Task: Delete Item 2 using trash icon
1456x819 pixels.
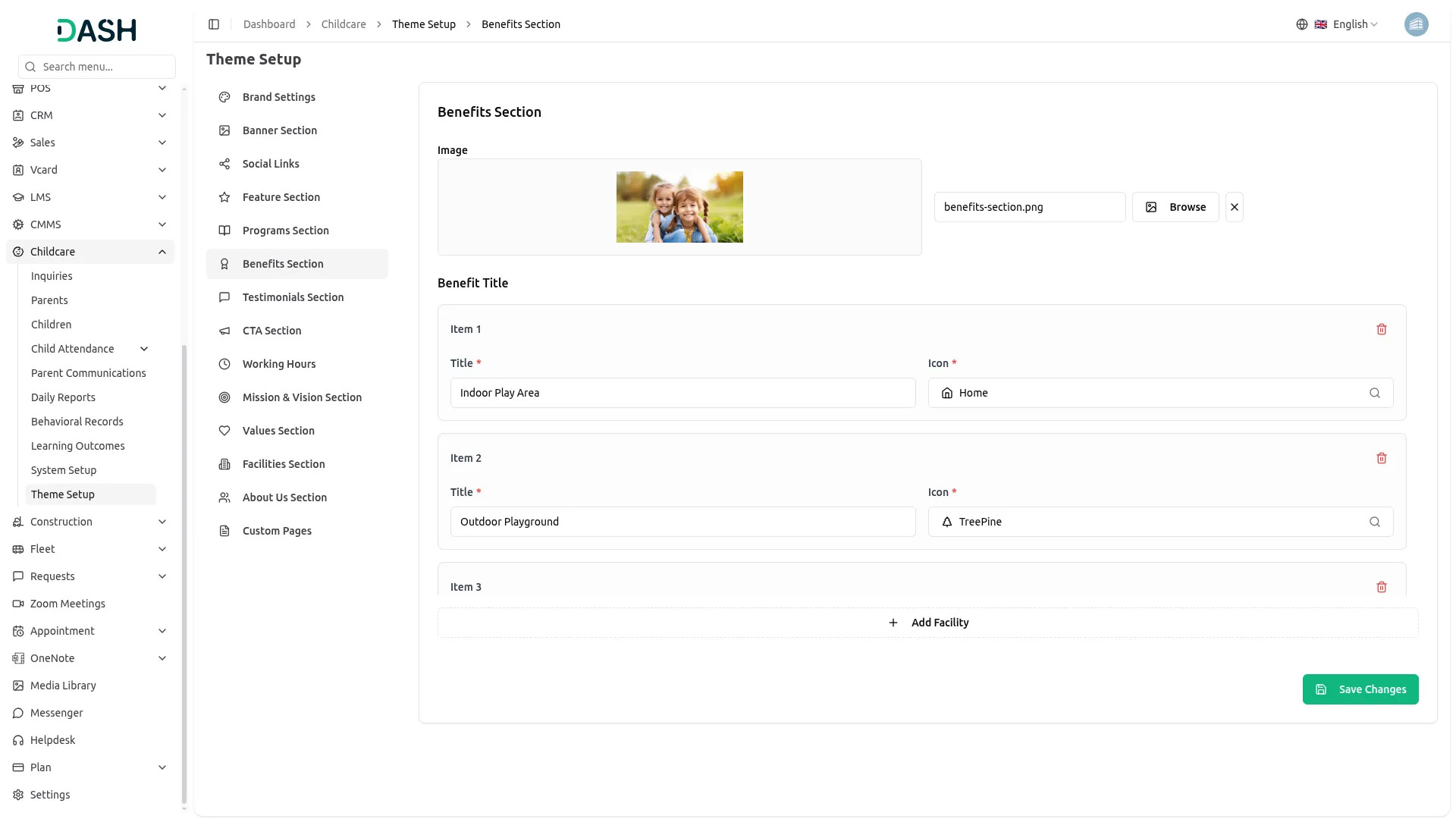Action: pos(1381,458)
